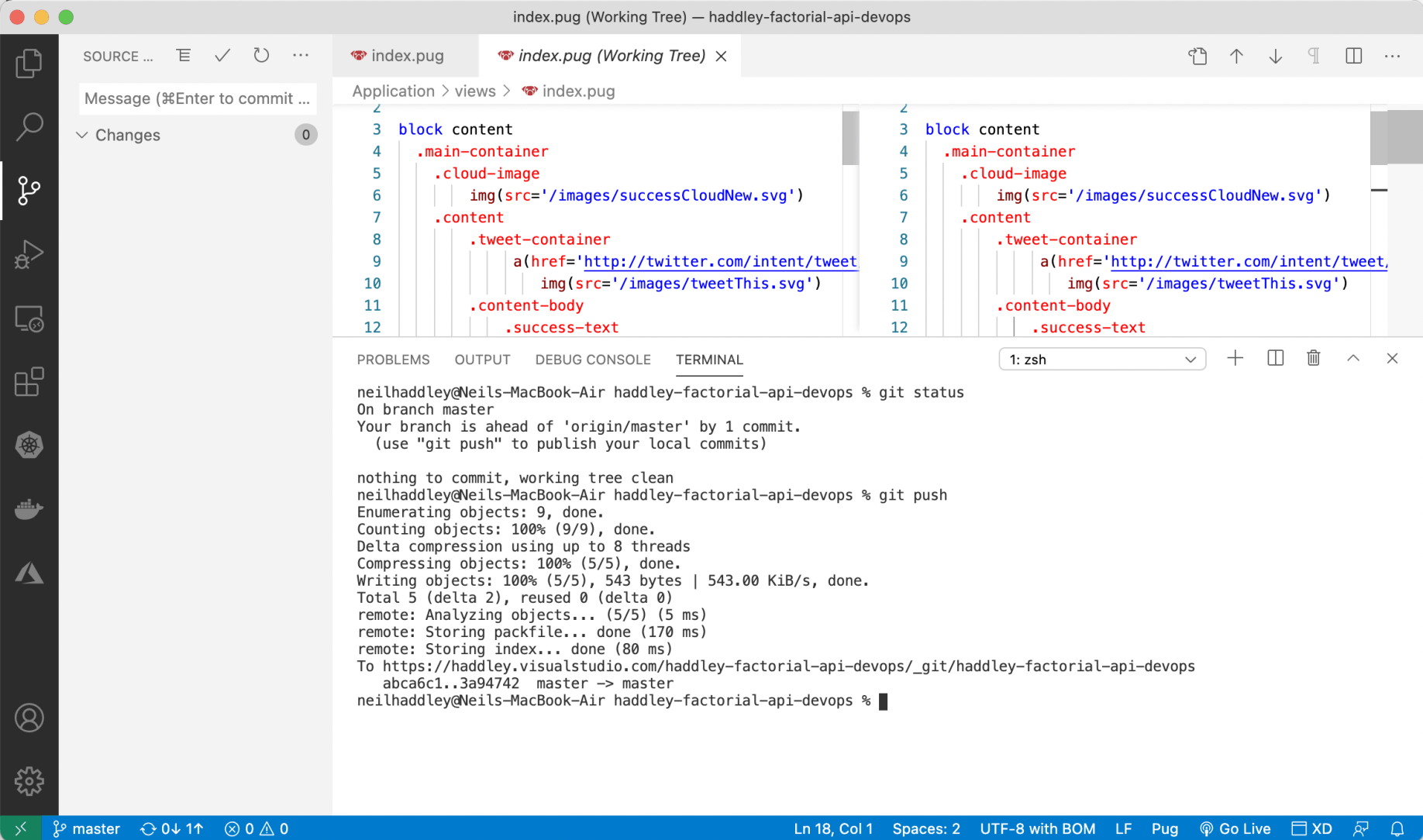The height and width of the screenshot is (840, 1423).
Task: Open the twitter link in left diff pane
Action: coord(721,262)
